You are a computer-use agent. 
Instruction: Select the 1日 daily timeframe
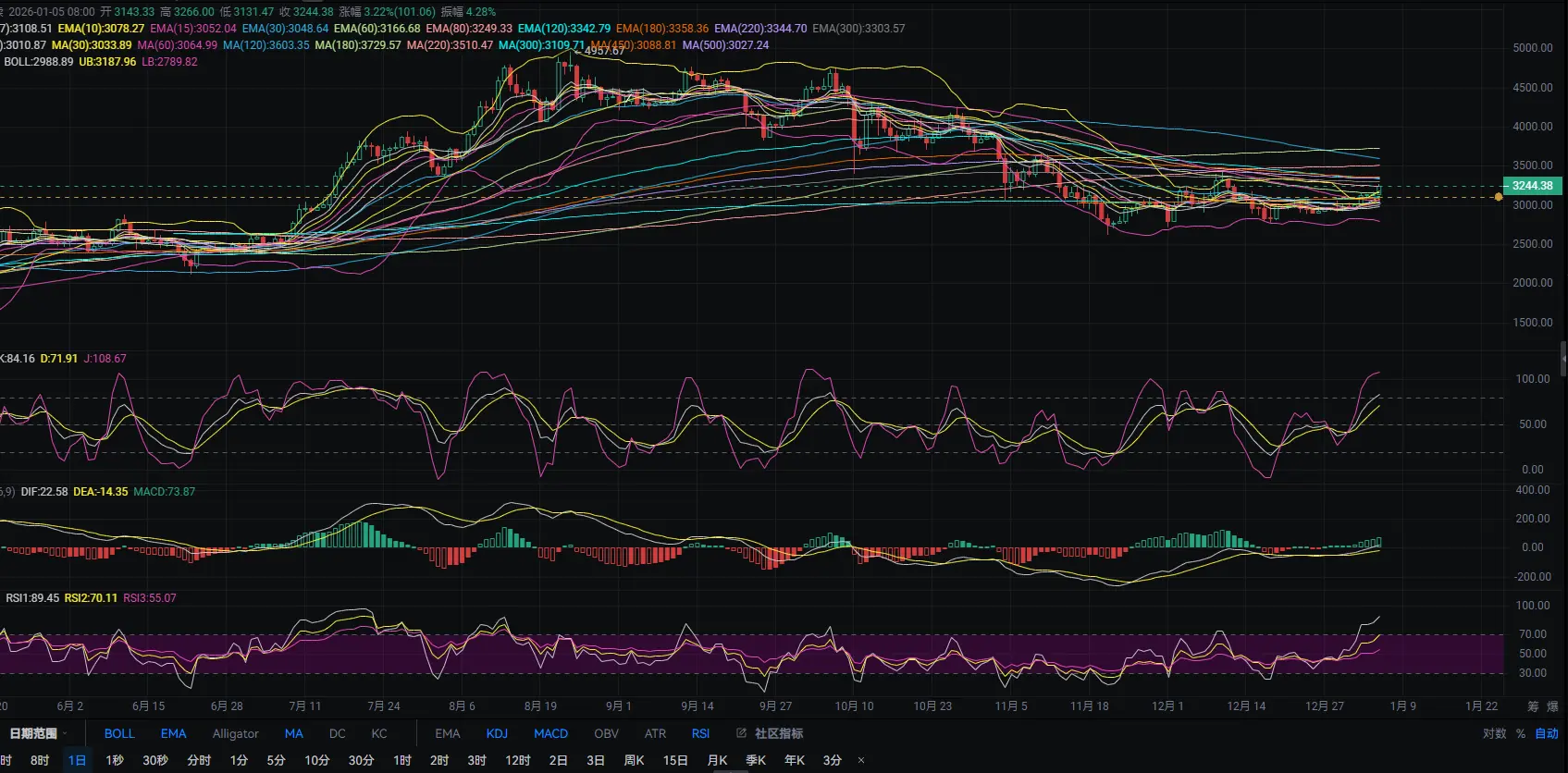[77, 760]
